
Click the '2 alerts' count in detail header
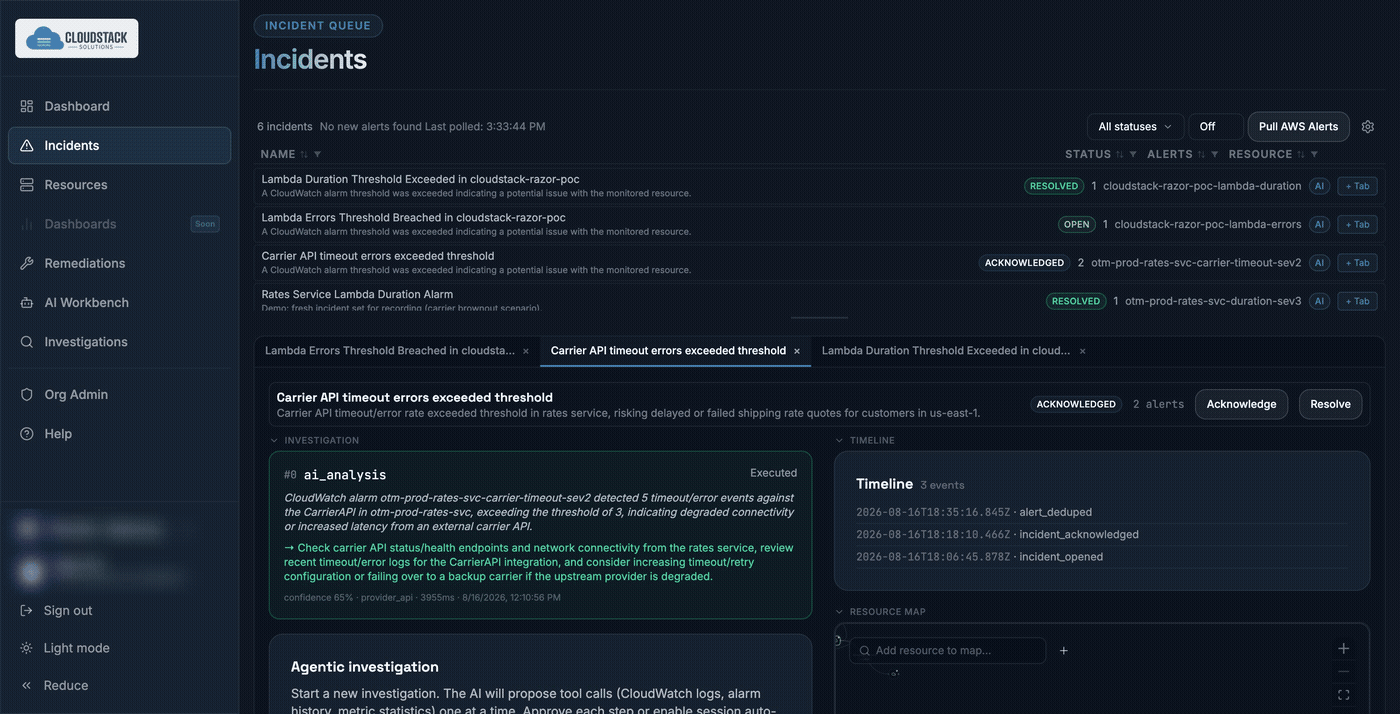(1158, 404)
